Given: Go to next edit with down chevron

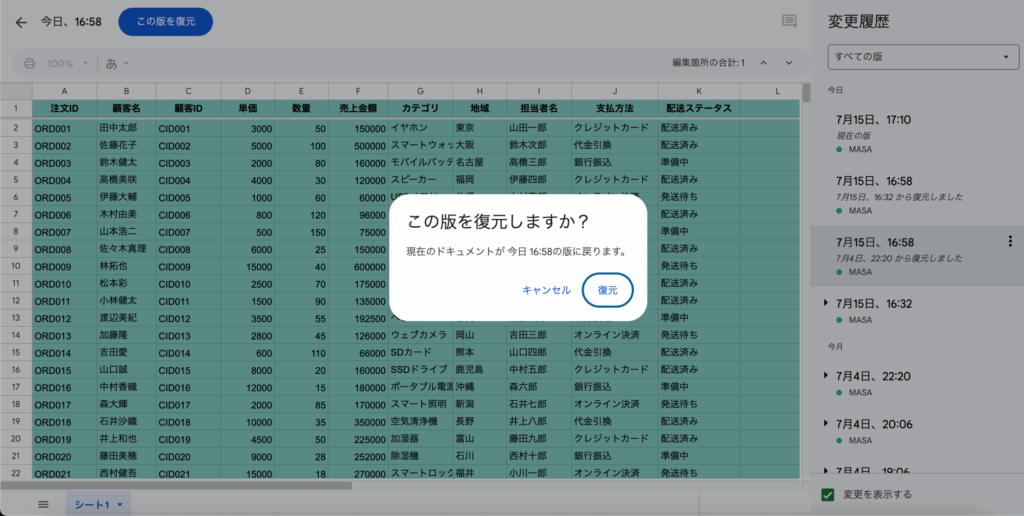Looking at the screenshot, I should point(789,63).
